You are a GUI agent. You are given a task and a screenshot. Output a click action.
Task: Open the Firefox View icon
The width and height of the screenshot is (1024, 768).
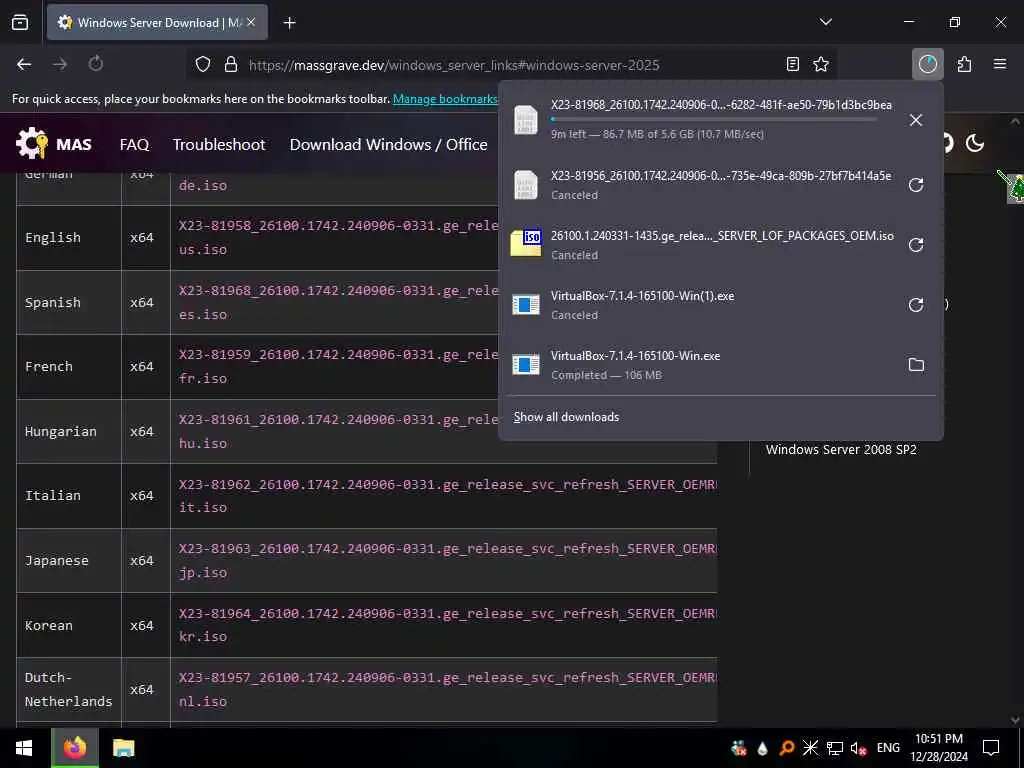coord(20,23)
